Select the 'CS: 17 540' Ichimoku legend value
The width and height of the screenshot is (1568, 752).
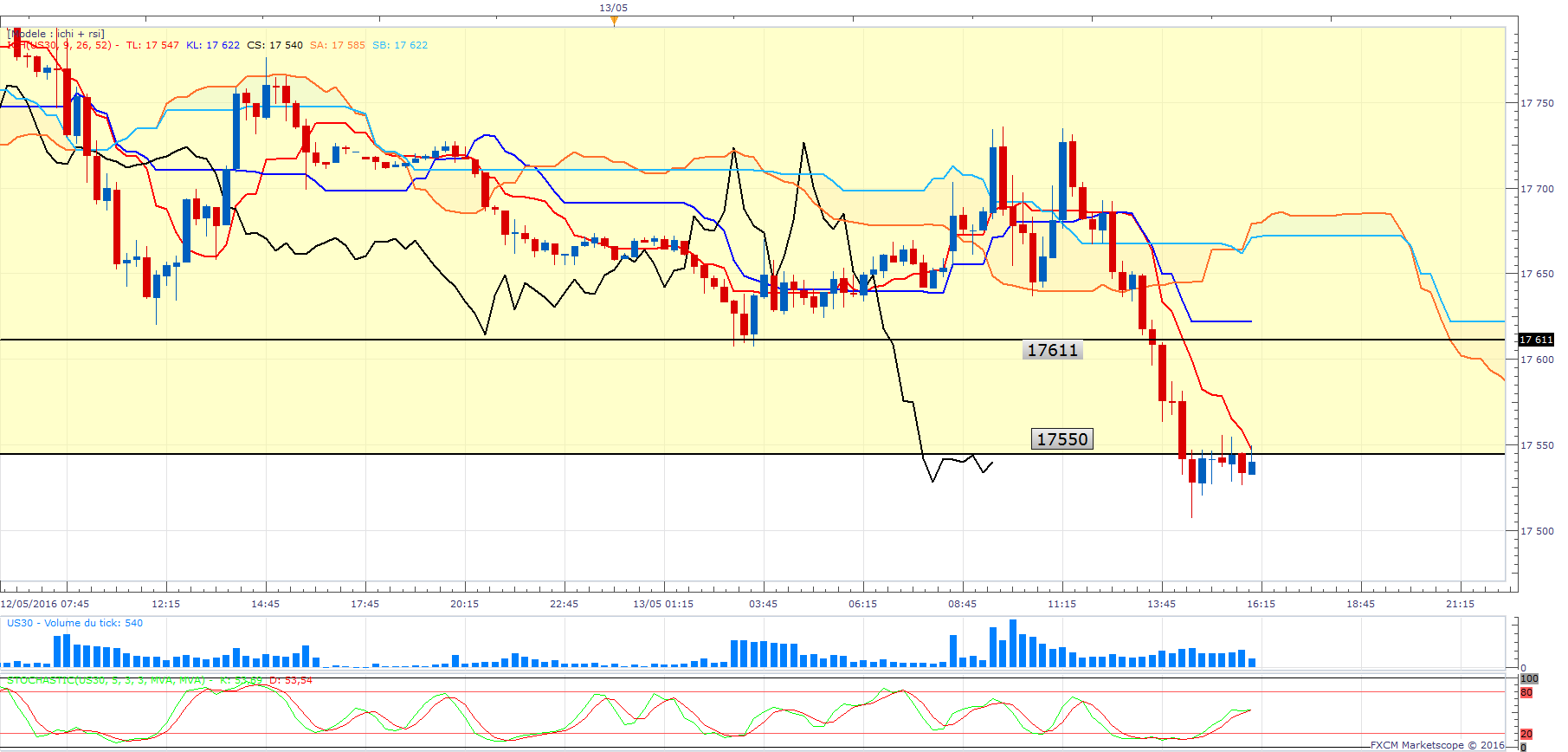point(275,45)
